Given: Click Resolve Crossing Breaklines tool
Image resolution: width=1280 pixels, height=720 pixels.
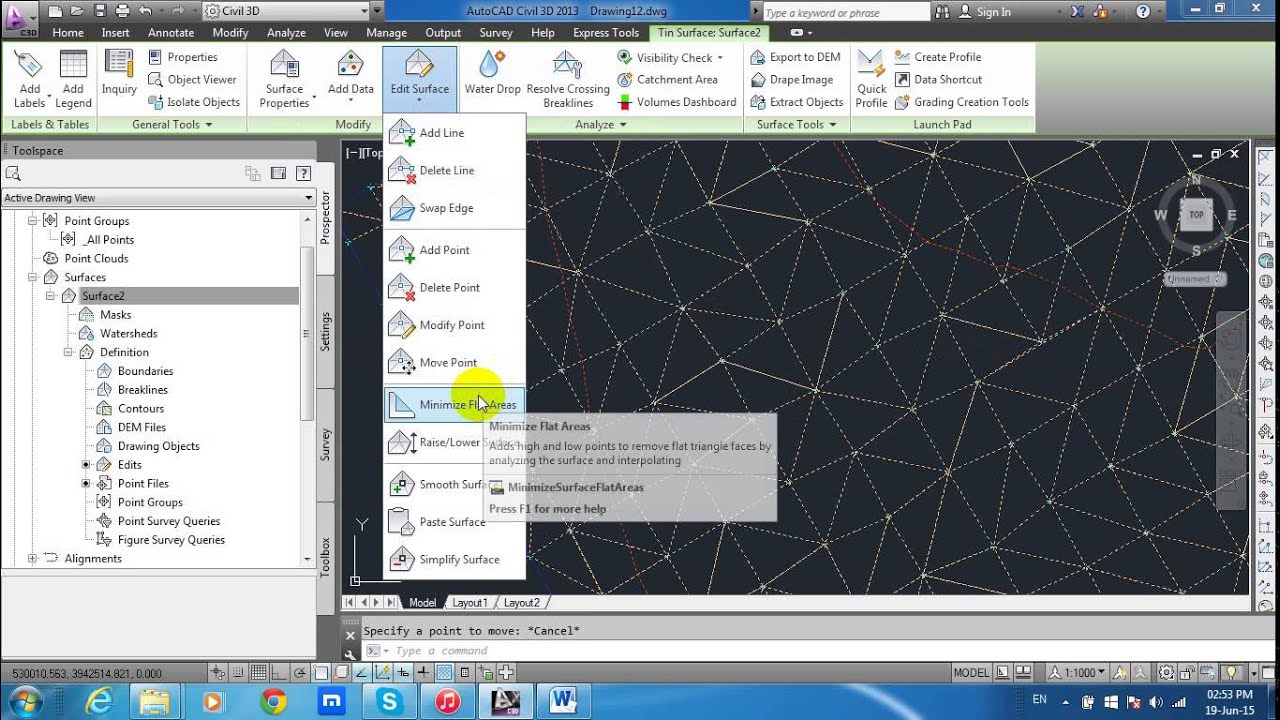Looking at the screenshot, I should (568, 78).
